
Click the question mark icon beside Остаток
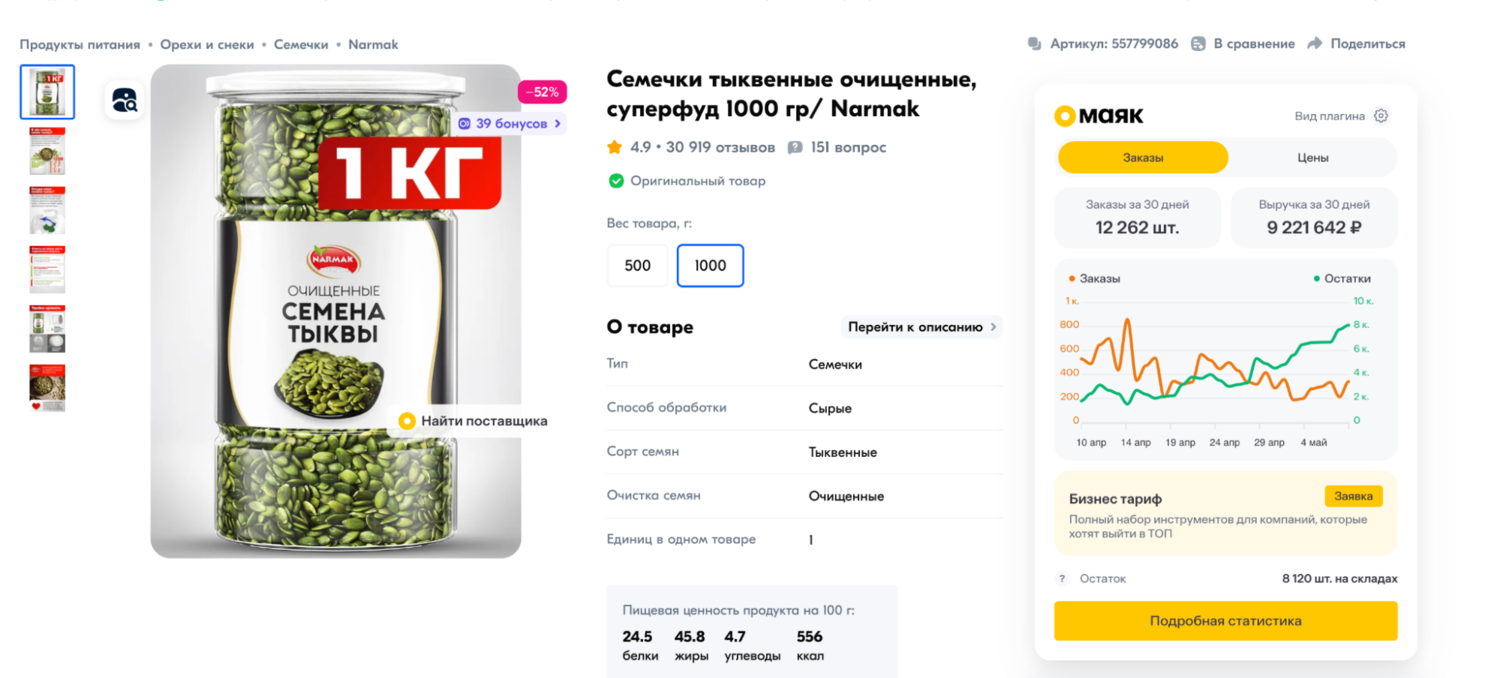point(1063,579)
